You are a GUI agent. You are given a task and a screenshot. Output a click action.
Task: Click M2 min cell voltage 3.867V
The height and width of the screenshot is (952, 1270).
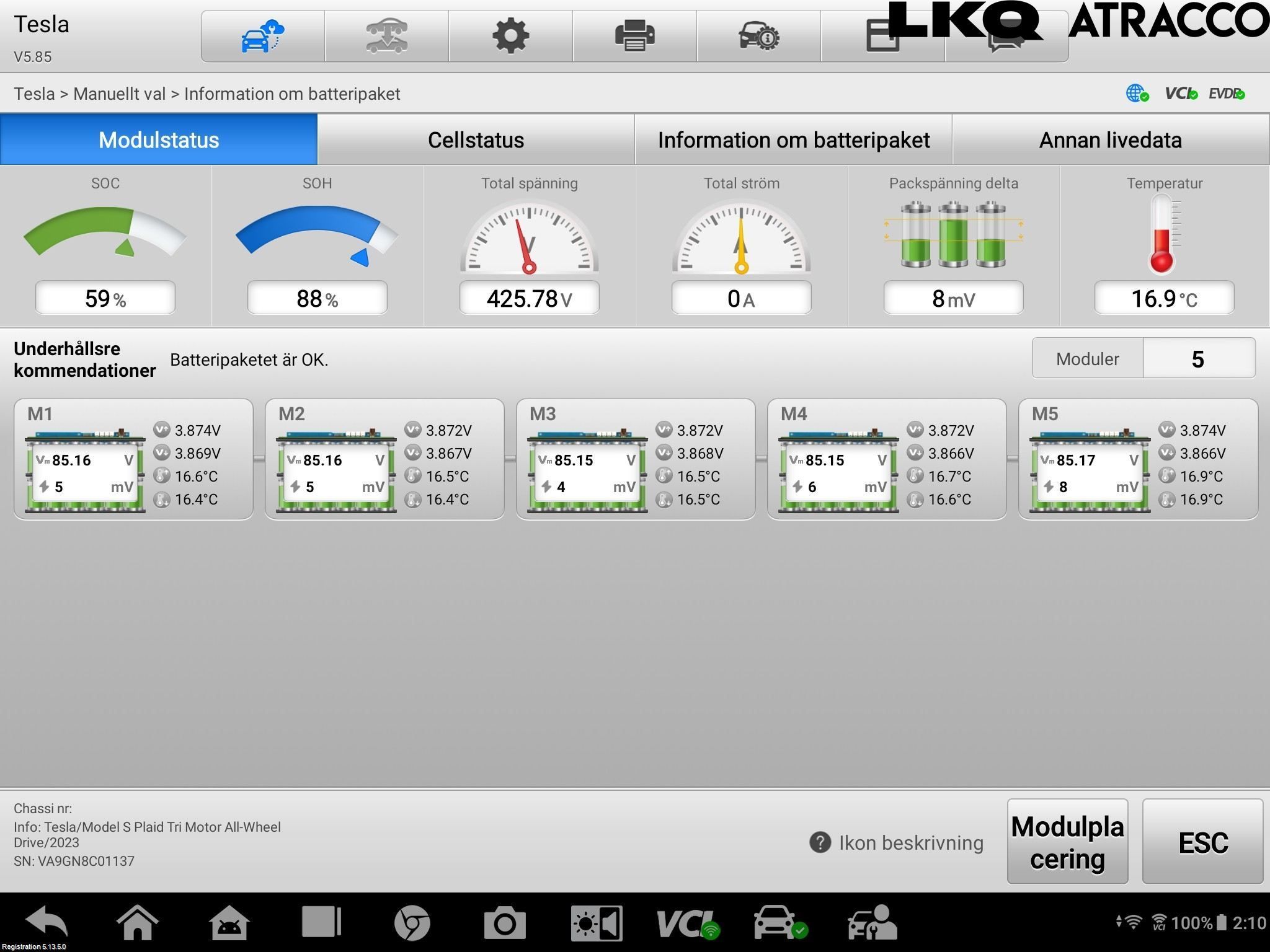449,453
